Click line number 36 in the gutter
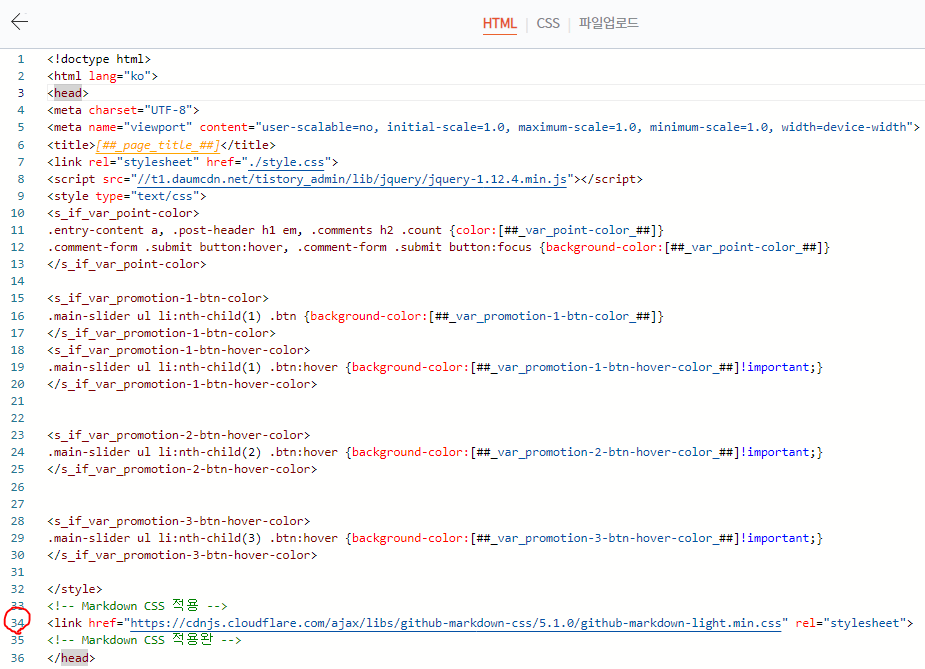 [18, 658]
